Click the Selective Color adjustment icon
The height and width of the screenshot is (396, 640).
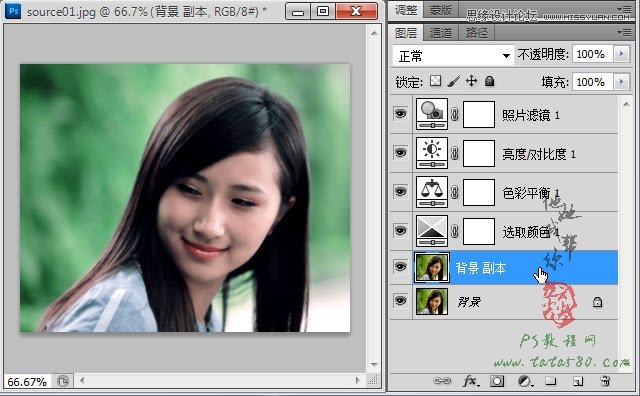tap(432, 231)
